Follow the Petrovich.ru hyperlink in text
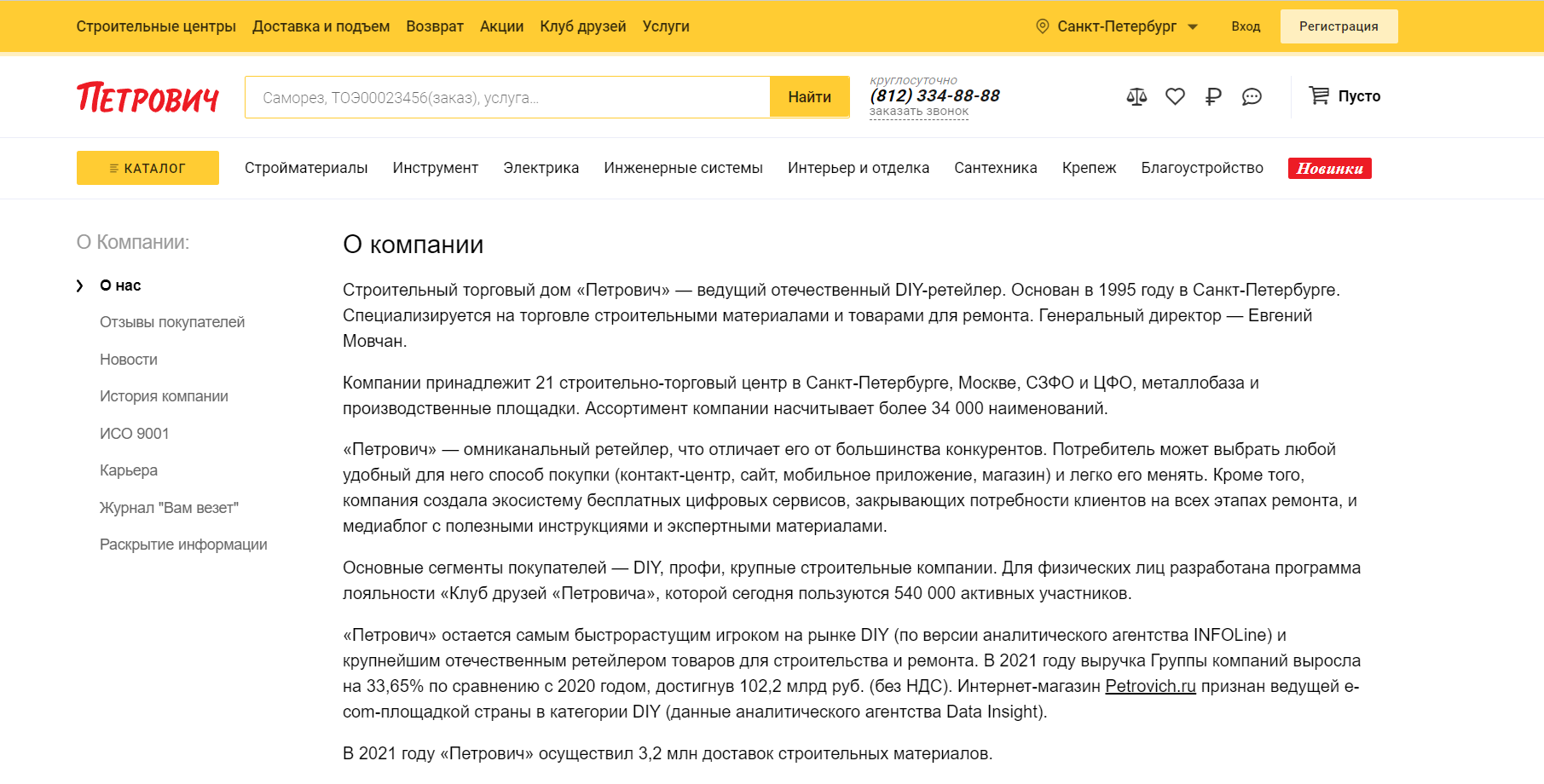 coord(1151,686)
